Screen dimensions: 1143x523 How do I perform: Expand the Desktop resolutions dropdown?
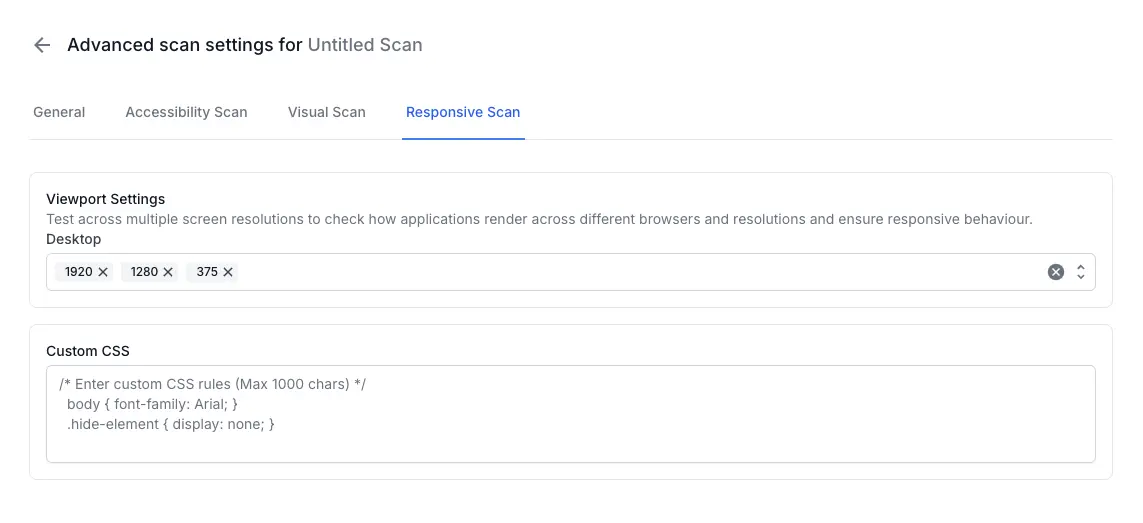pyautogui.click(x=1081, y=272)
